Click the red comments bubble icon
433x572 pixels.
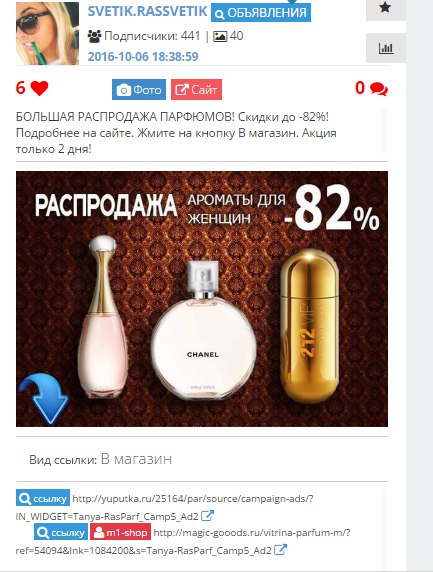coord(379,89)
